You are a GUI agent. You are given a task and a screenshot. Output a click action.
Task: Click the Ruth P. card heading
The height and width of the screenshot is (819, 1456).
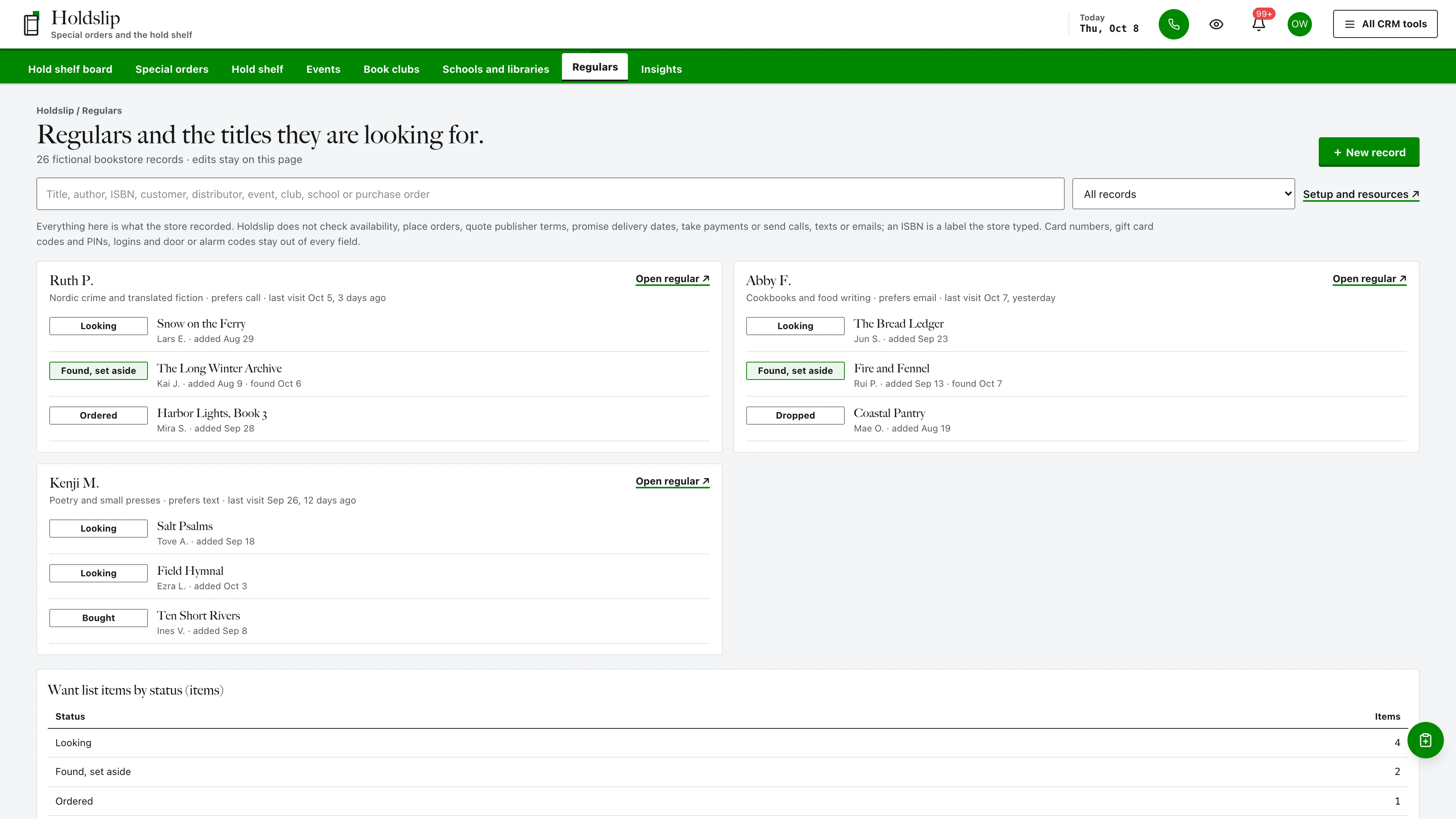click(x=71, y=280)
